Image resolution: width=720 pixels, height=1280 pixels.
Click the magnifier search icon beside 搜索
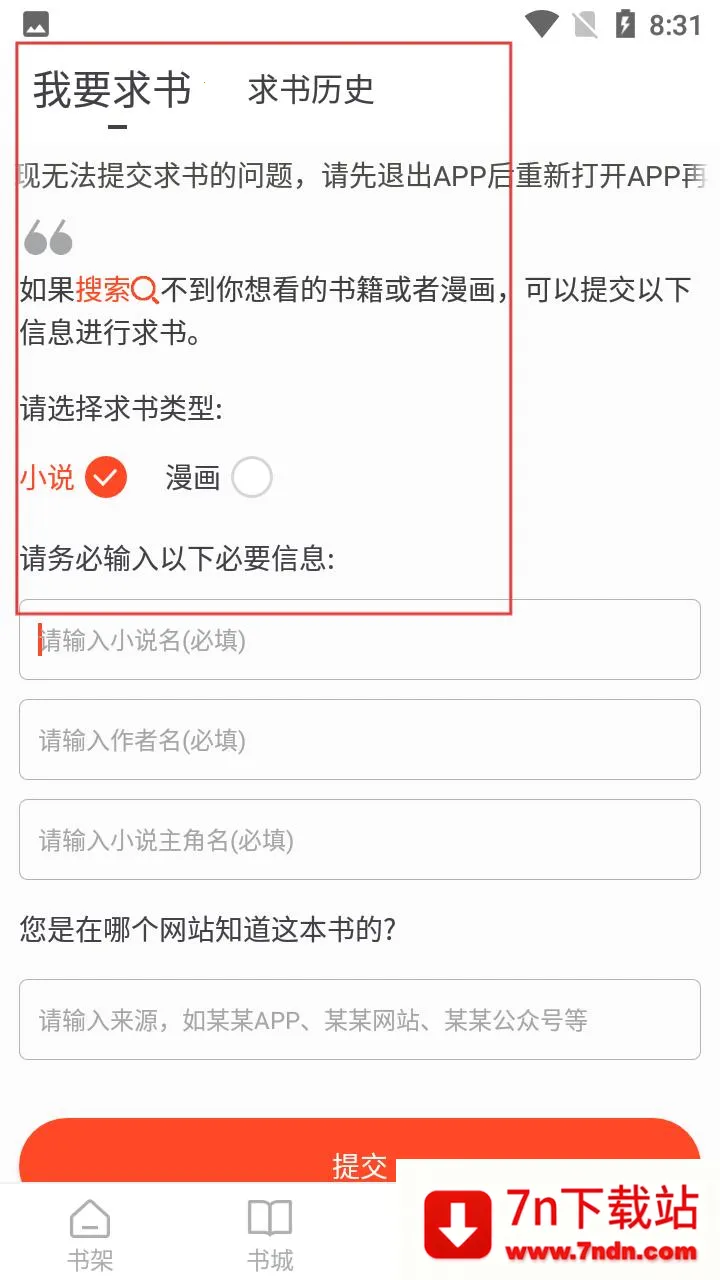[146, 288]
